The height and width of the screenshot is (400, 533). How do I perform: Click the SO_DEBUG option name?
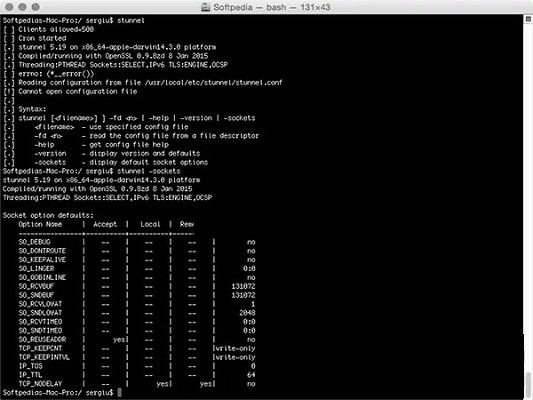34,242
